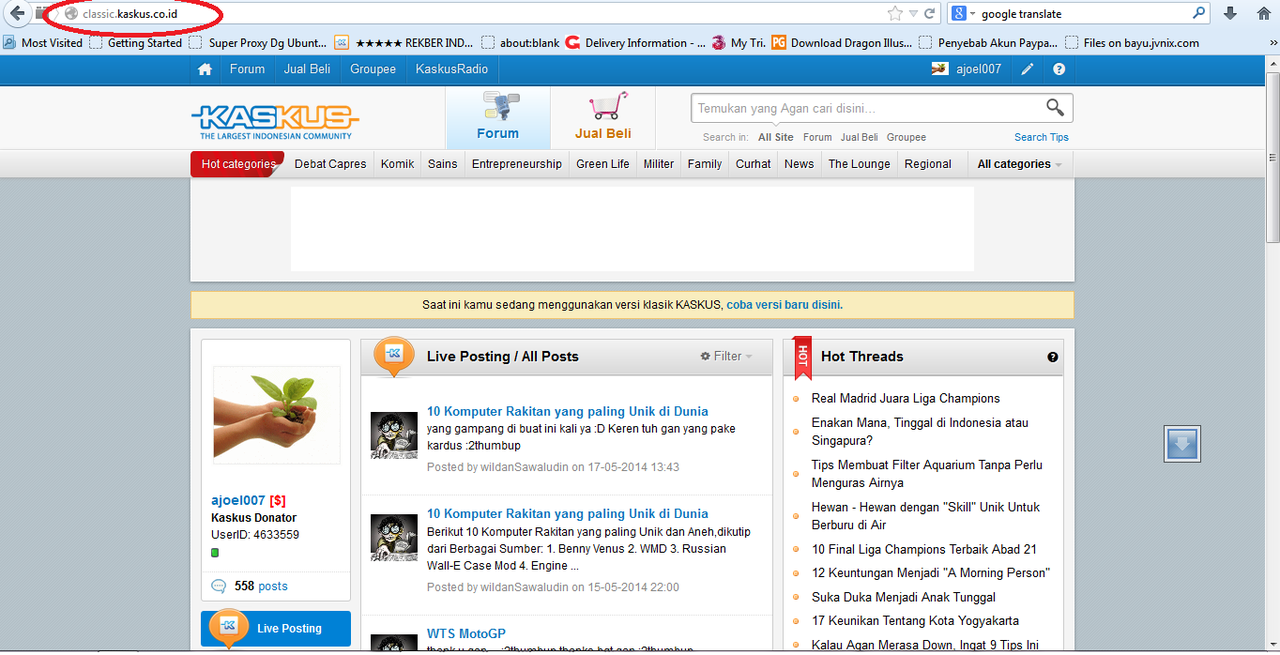Click magnifier in google translate search box
1280x655 pixels.
[x=1199, y=14]
